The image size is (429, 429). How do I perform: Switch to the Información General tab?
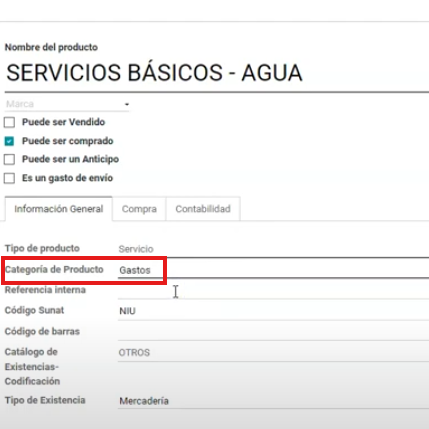59,209
